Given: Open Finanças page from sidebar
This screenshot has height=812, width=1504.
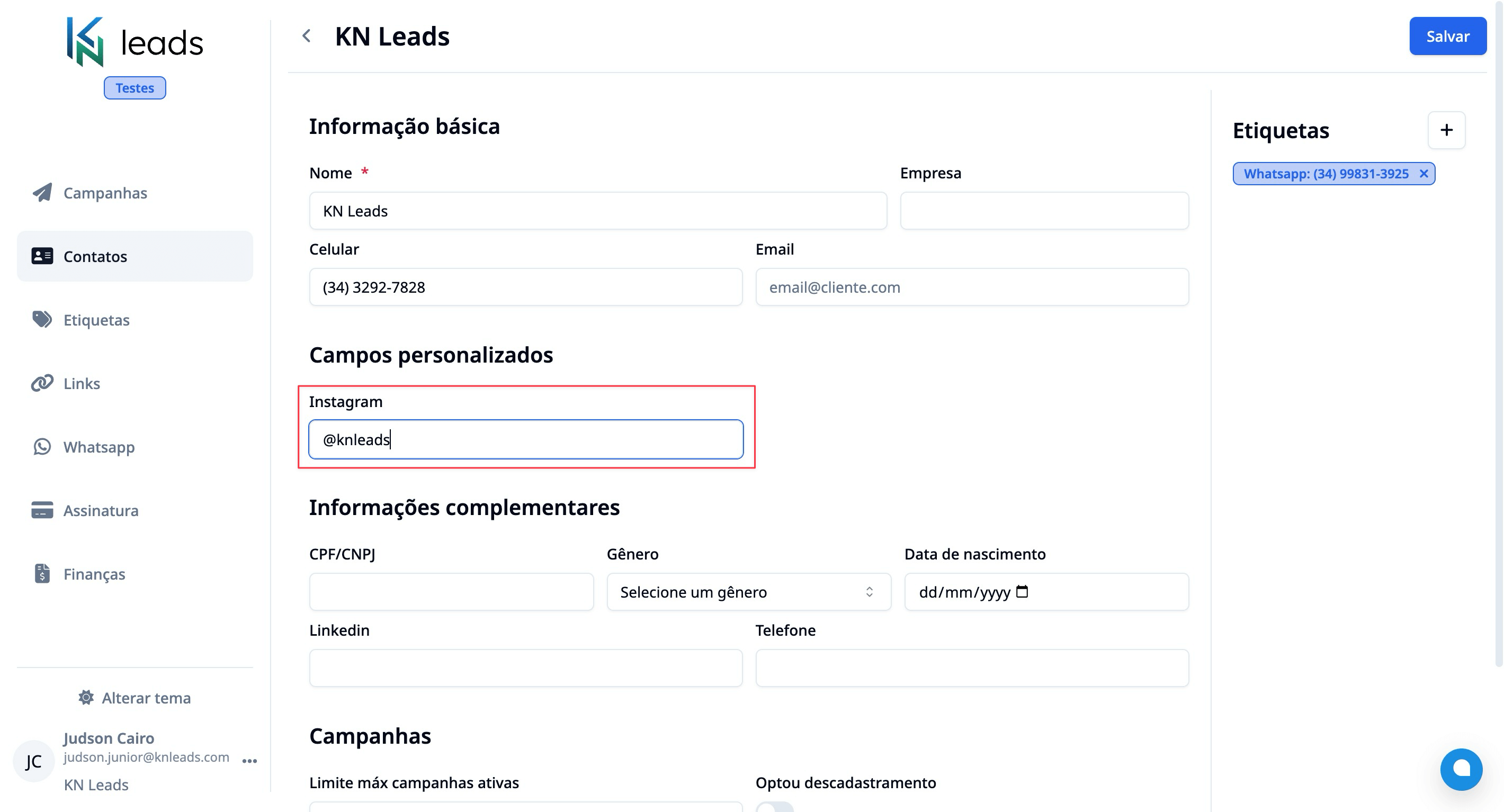Looking at the screenshot, I should click(x=94, y=574).
